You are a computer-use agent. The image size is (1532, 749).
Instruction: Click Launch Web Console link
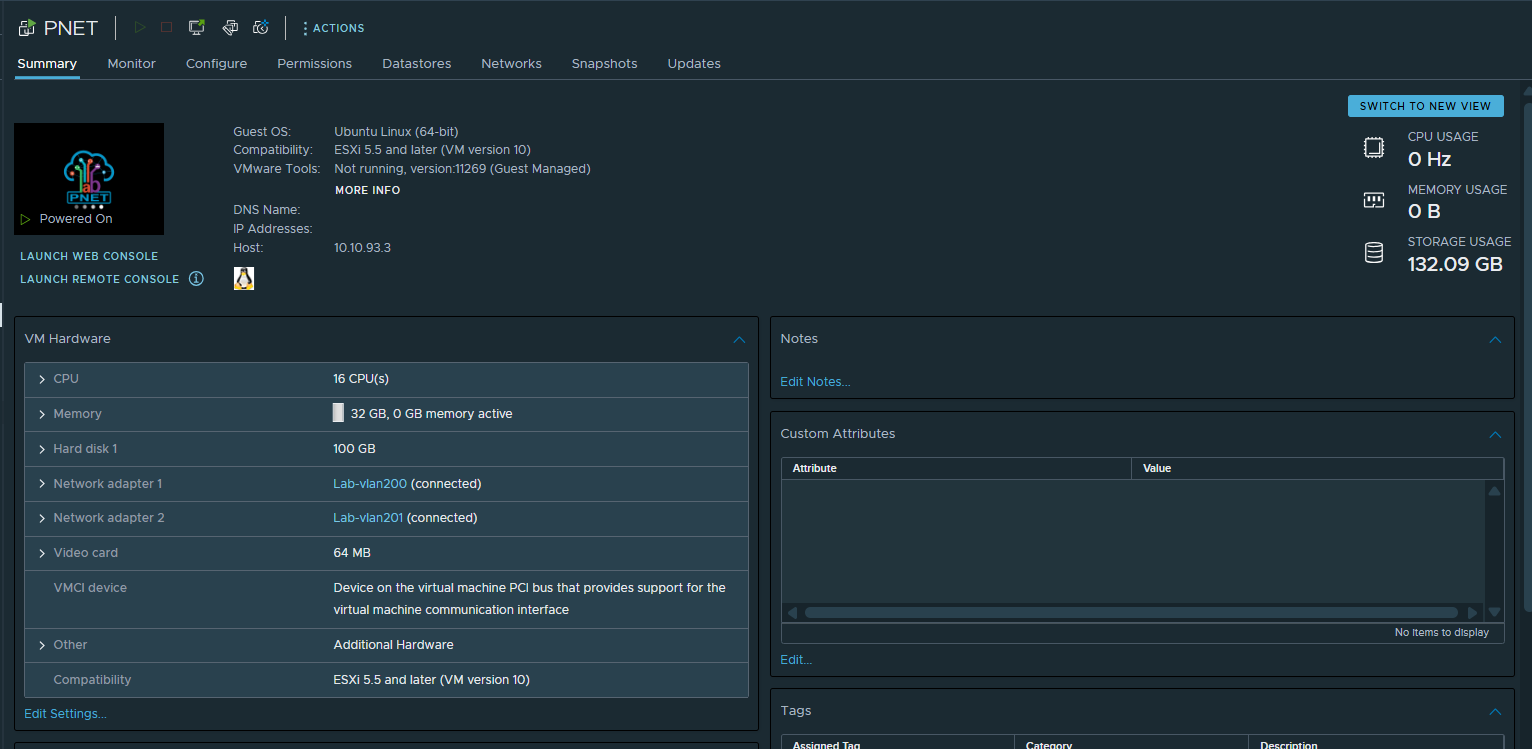click(89, 256)
